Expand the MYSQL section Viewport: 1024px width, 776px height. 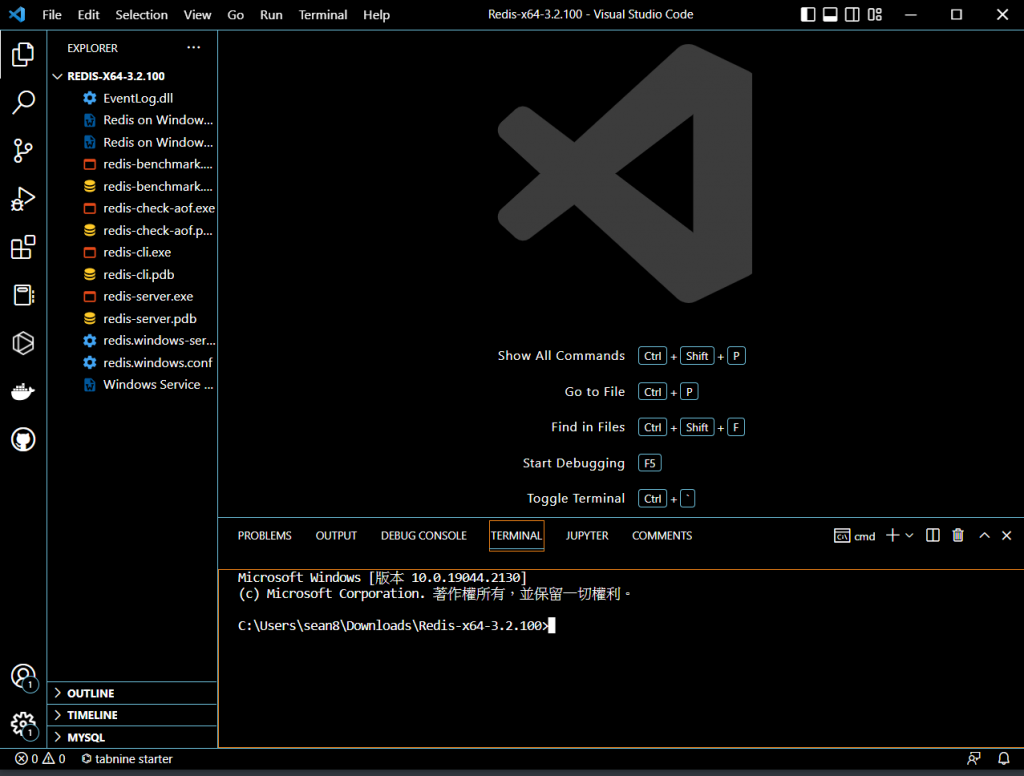tap(133, 737)
